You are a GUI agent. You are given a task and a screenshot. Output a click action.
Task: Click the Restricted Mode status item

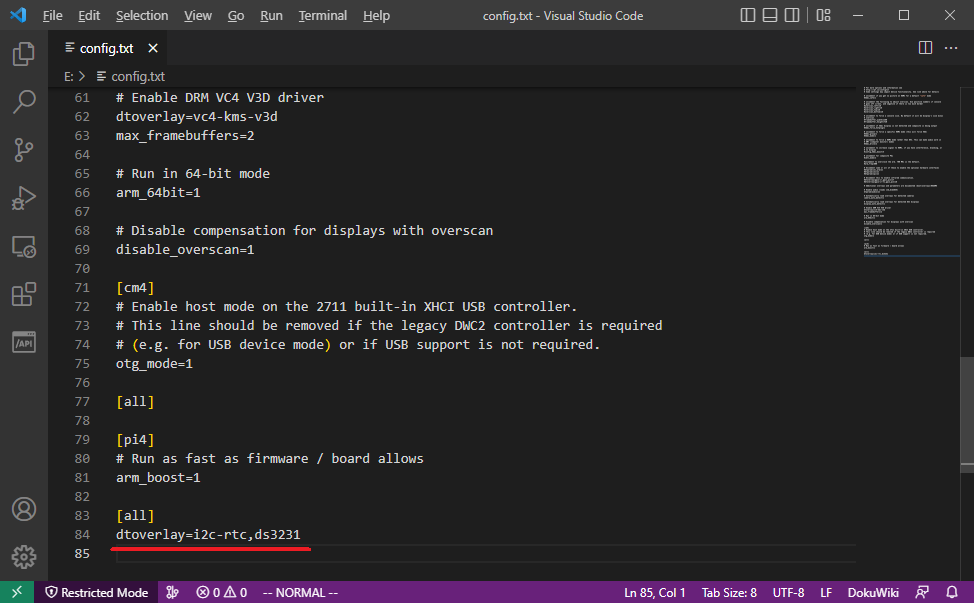[97, 592]
